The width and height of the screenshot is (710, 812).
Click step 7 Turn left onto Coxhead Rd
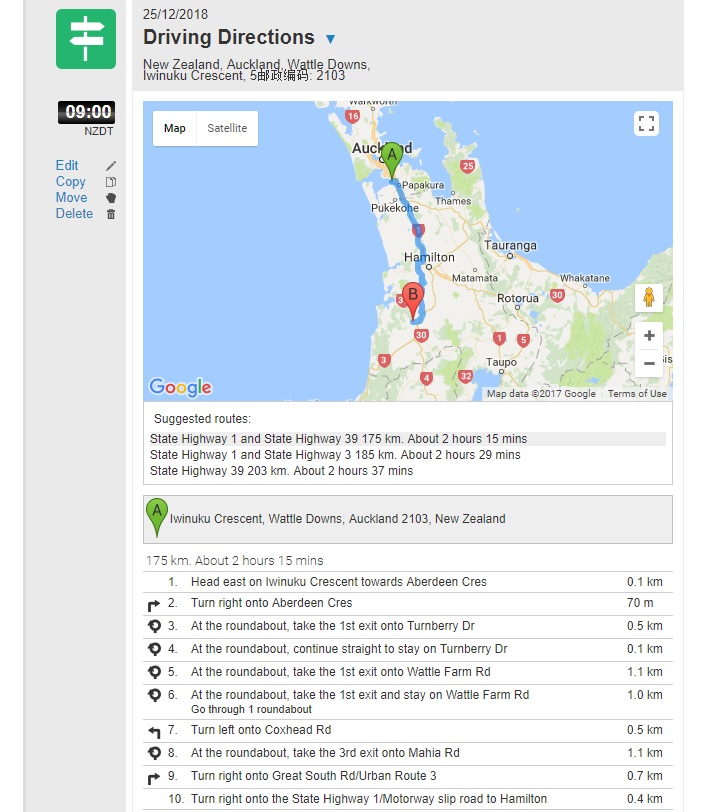408,730
